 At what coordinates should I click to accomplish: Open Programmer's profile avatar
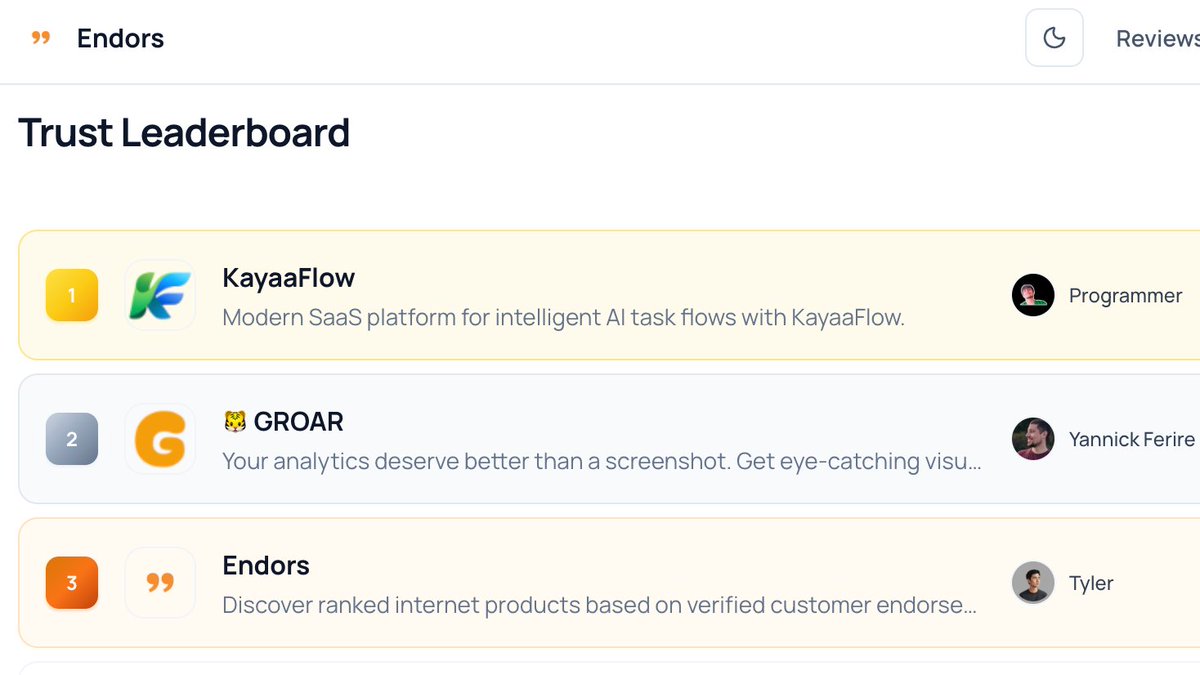[1033, 295]
